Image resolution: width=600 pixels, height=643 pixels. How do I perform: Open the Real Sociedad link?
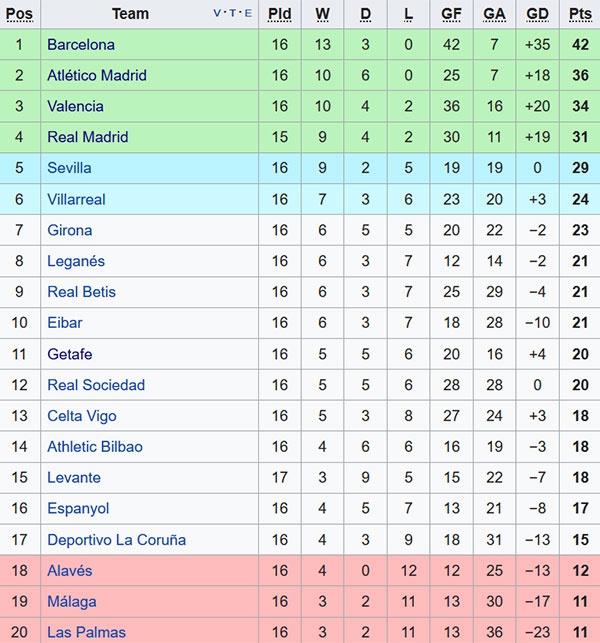coord(96,386)
